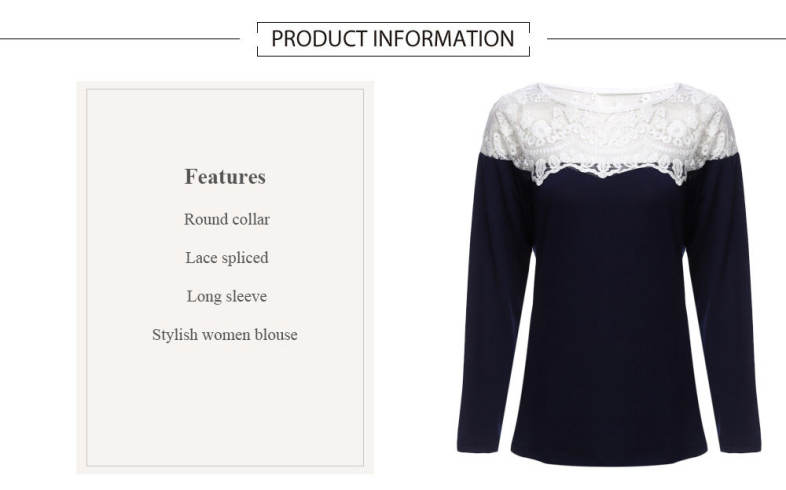The height and width of the screenshot is (490, 786).
Task: Click the empty area below the features list
Action: 225,406
